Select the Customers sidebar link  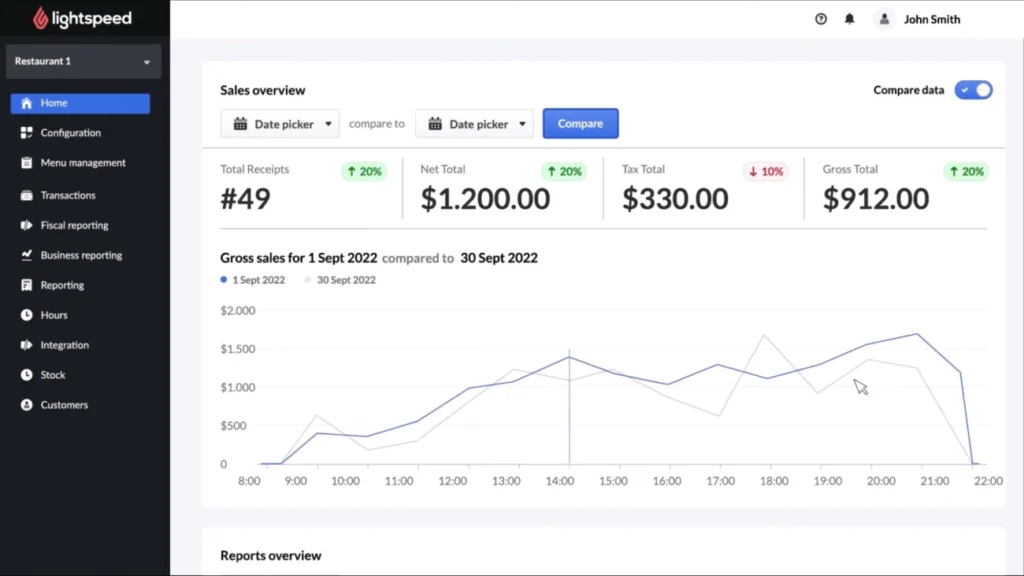pyautogui.click(x=64, y=405)
